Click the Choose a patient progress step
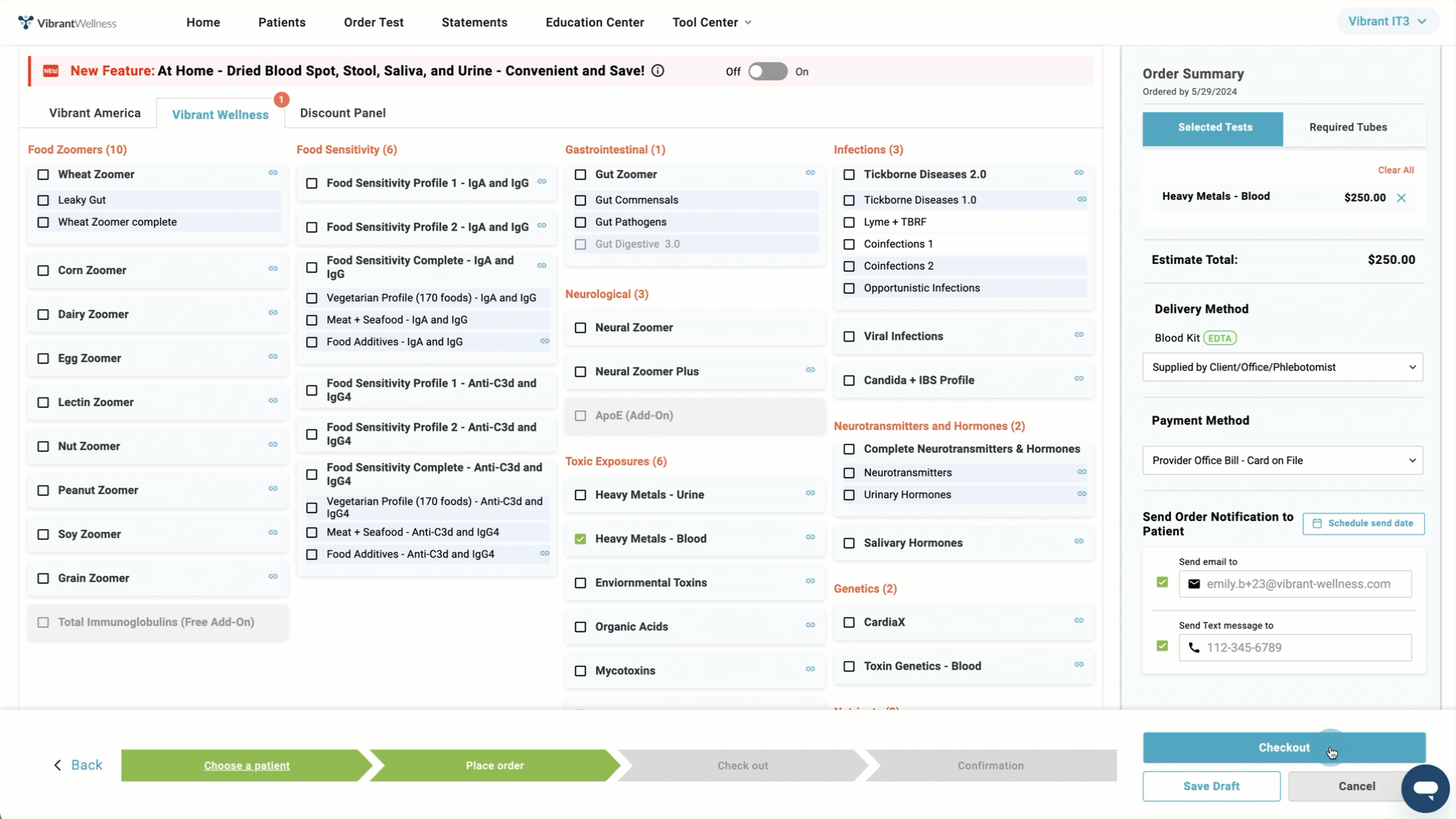 246,766
